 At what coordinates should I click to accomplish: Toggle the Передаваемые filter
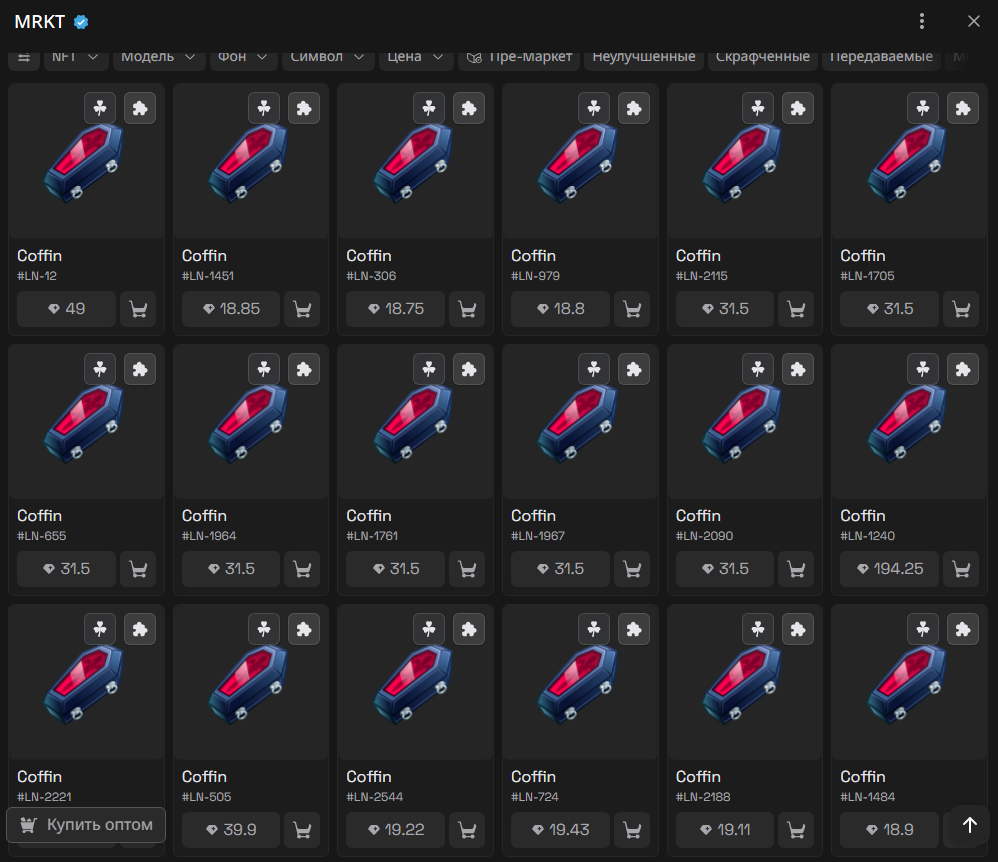click(x=881, y=57)
